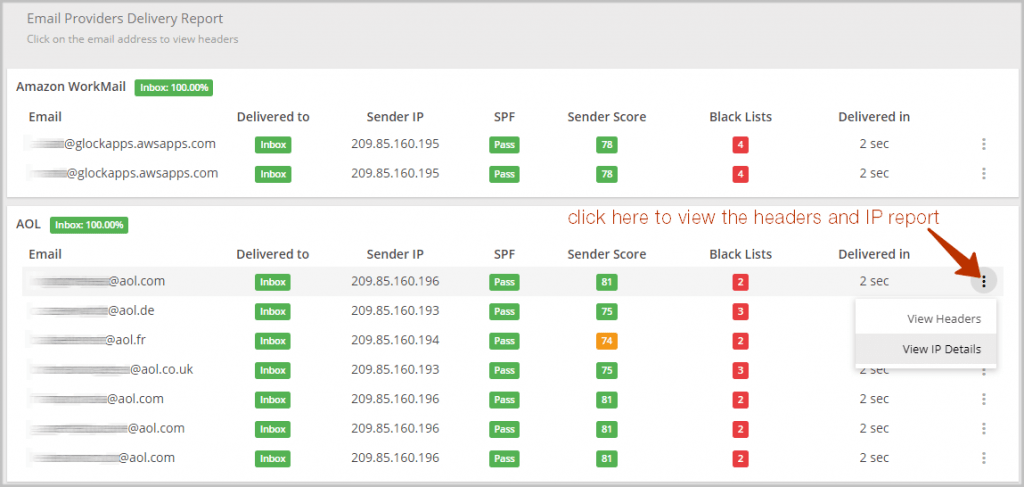Image resolution: width=1024 pixels, height=487 pixels.
Task: Click the orange 74 Sender Score badge
Action: pyautogui.click(x=607, y=341)
